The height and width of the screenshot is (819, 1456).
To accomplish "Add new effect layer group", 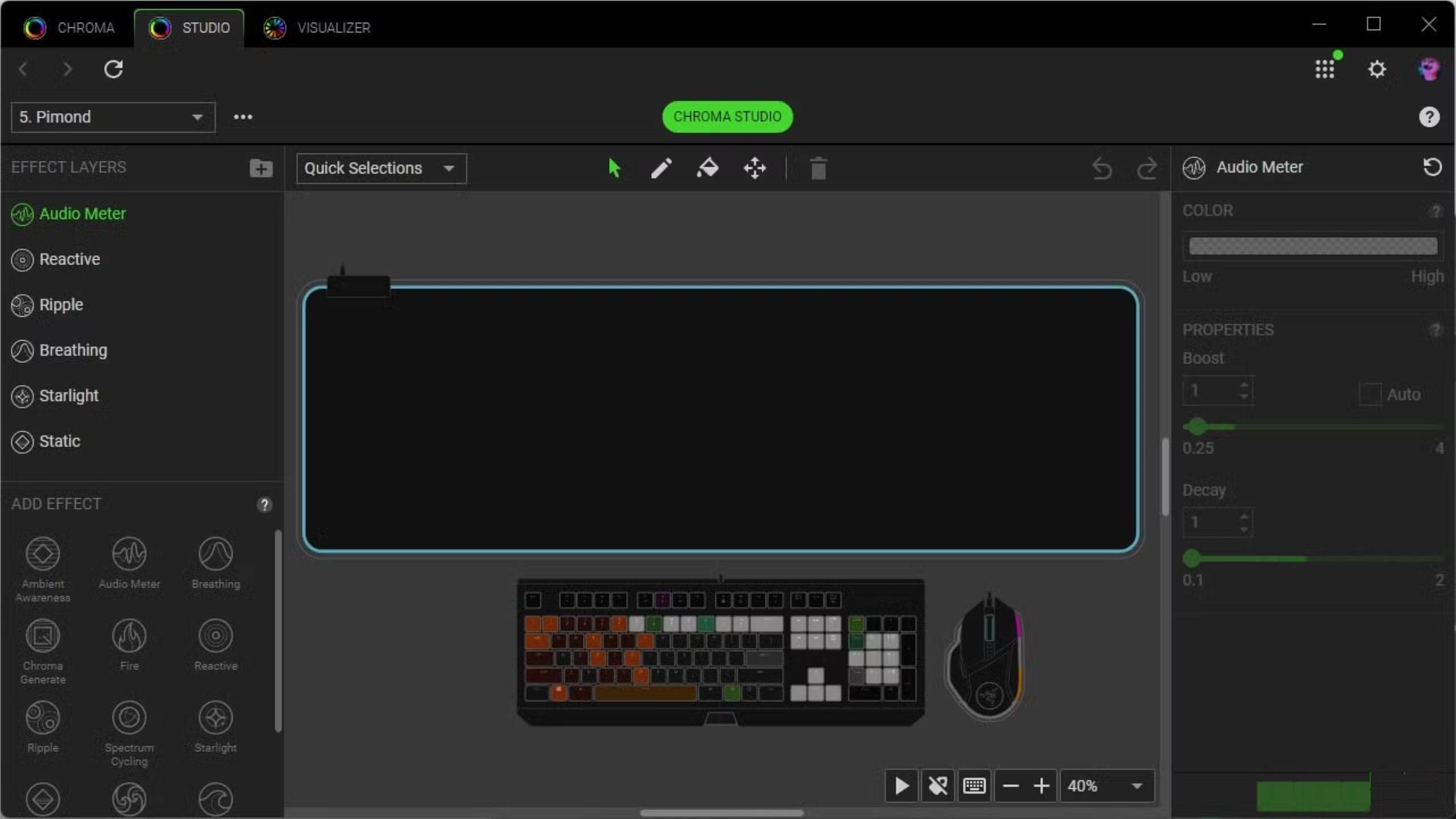I will [261, 168].
